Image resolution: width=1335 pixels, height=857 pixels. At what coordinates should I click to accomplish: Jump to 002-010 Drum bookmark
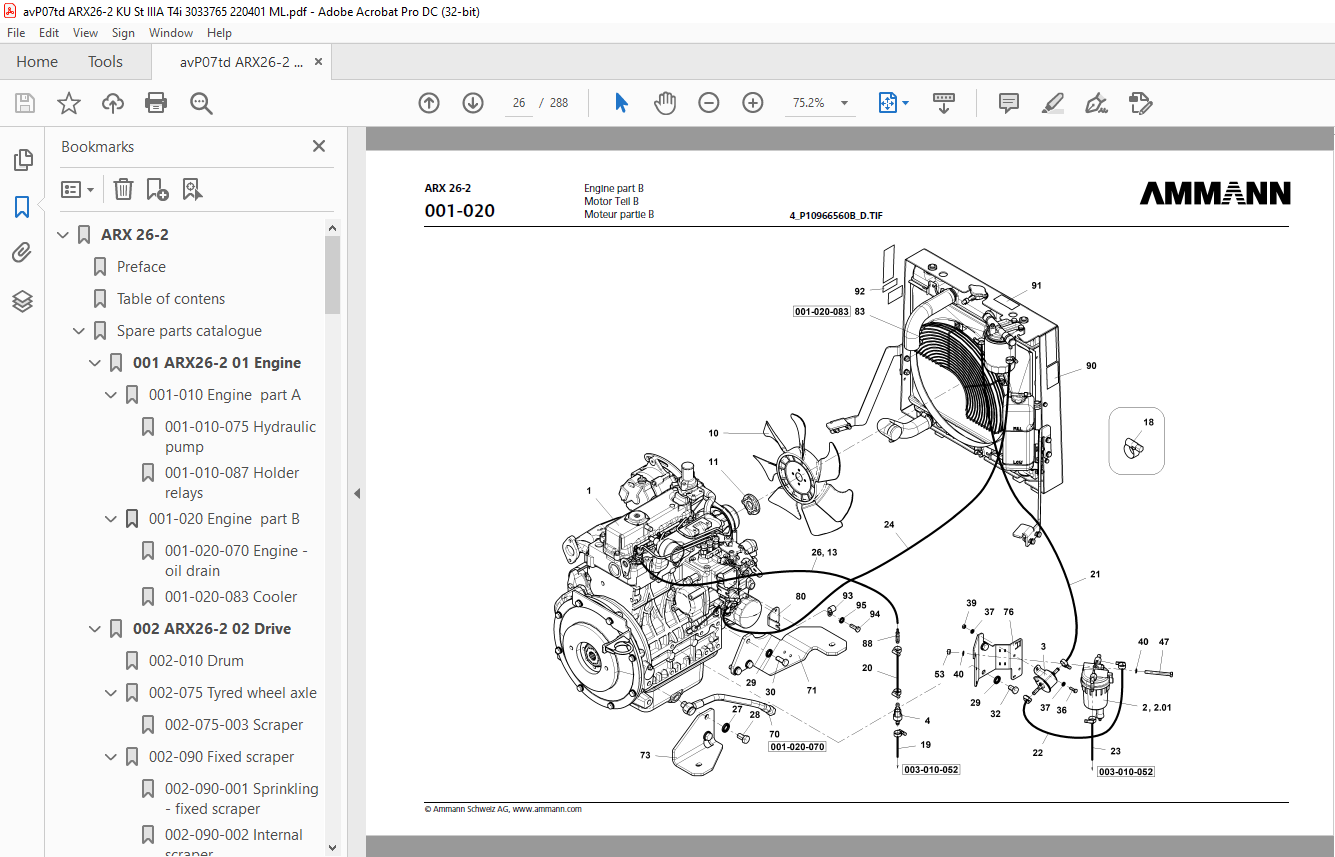pyautogui.click(x=196, y=661)
